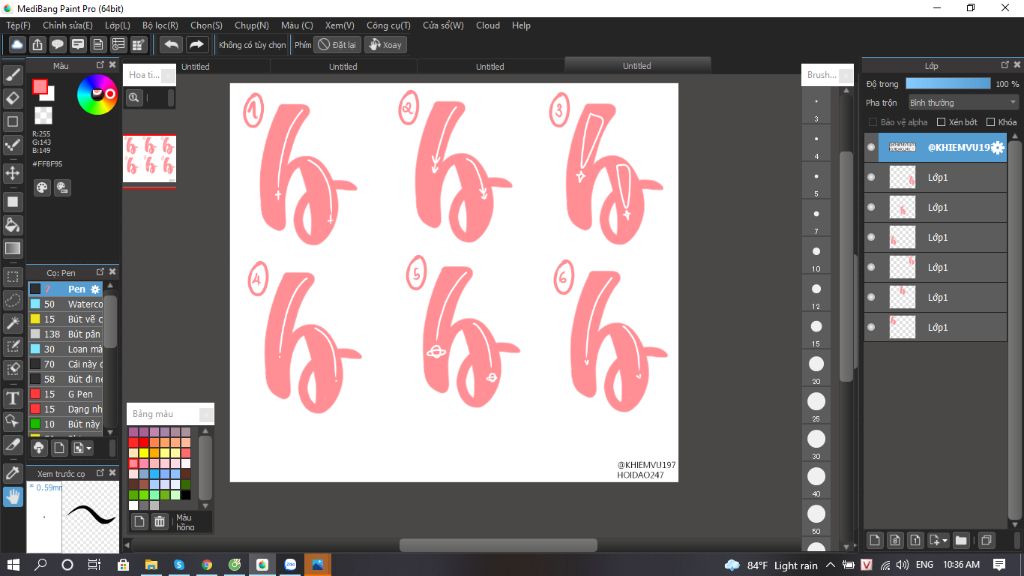This screenshot has width=1024, height=576.
Task: Pop out the Lớp panel
Action: [1004, 65]
